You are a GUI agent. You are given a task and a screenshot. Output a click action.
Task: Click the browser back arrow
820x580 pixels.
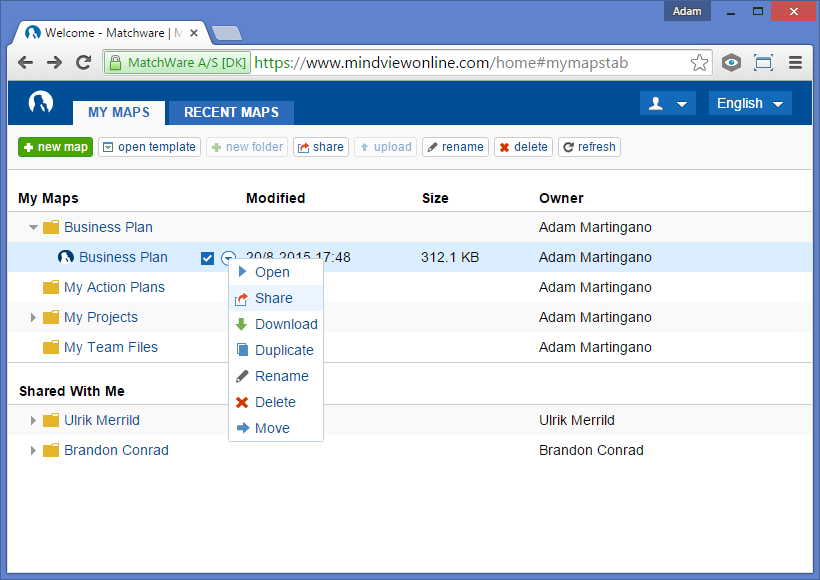pos(25,62)
